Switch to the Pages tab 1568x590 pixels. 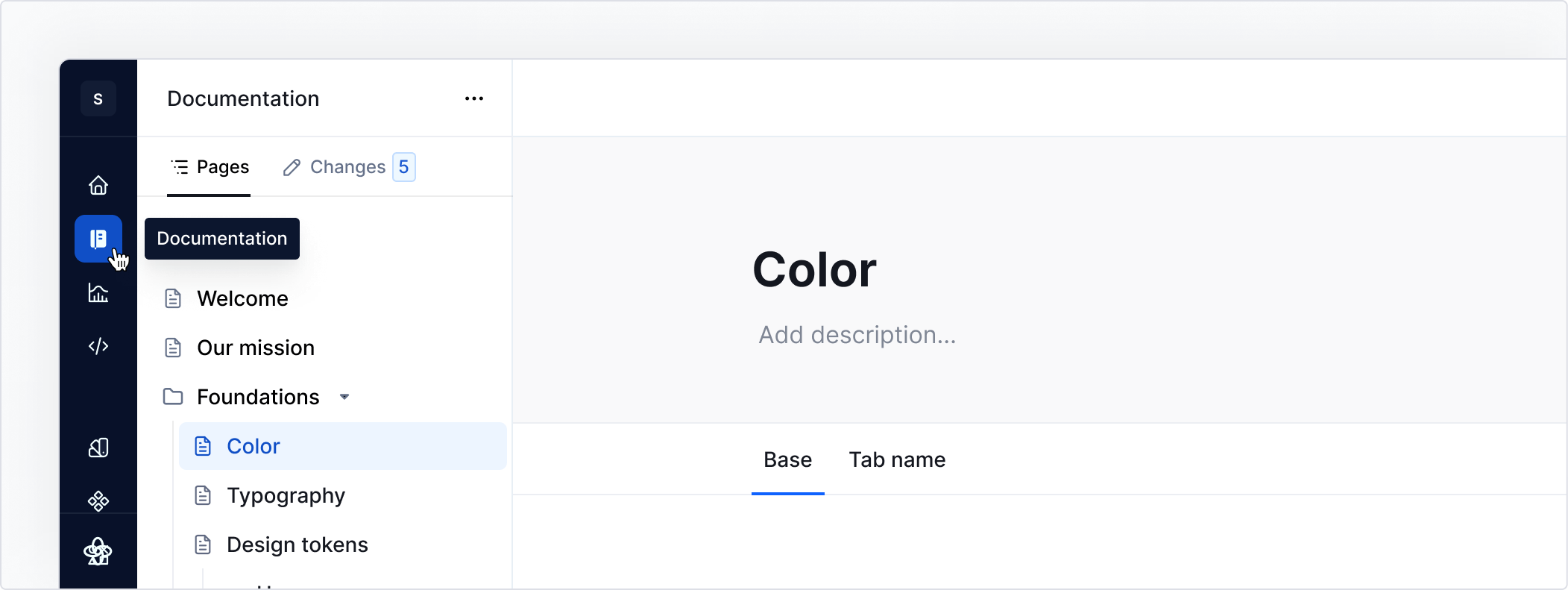[210, 167]
